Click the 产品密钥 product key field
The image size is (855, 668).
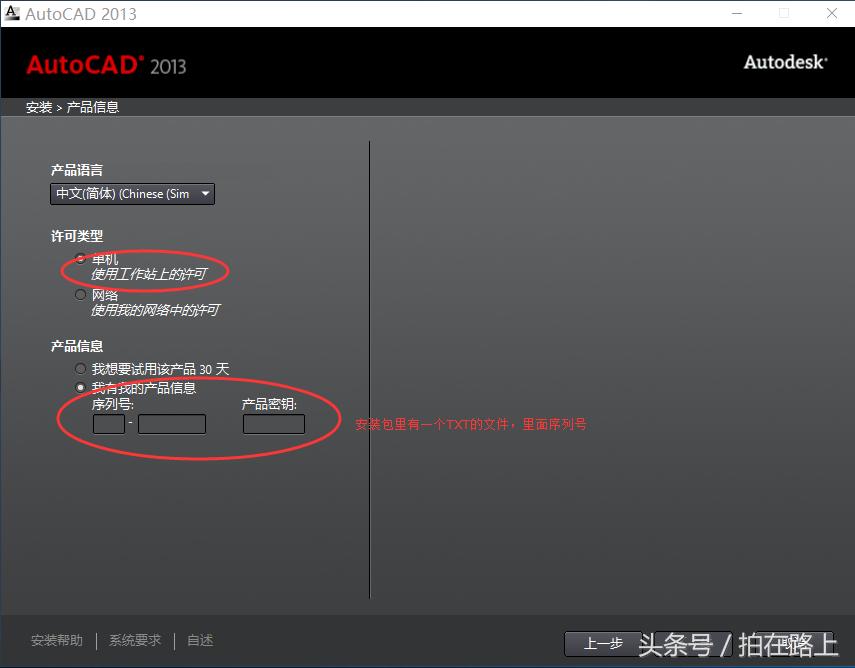(273, 423)
